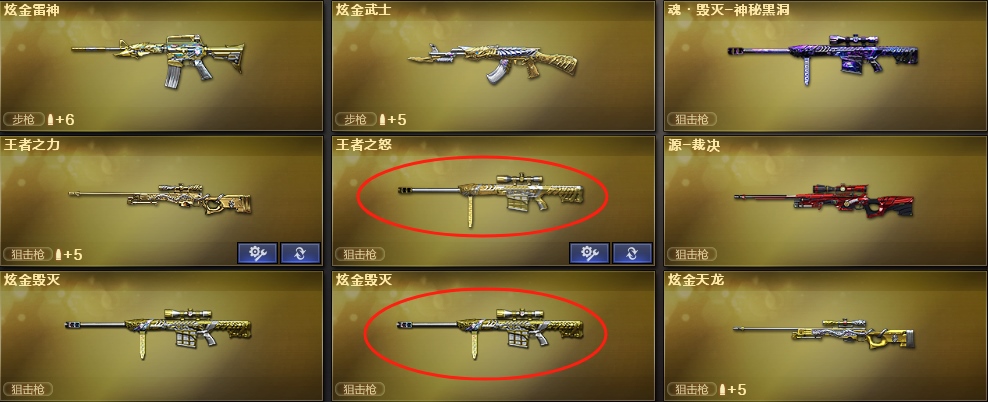
Task: Open gear-wrench upgrade icon on 王者之力 card
Action: (257, 253)
